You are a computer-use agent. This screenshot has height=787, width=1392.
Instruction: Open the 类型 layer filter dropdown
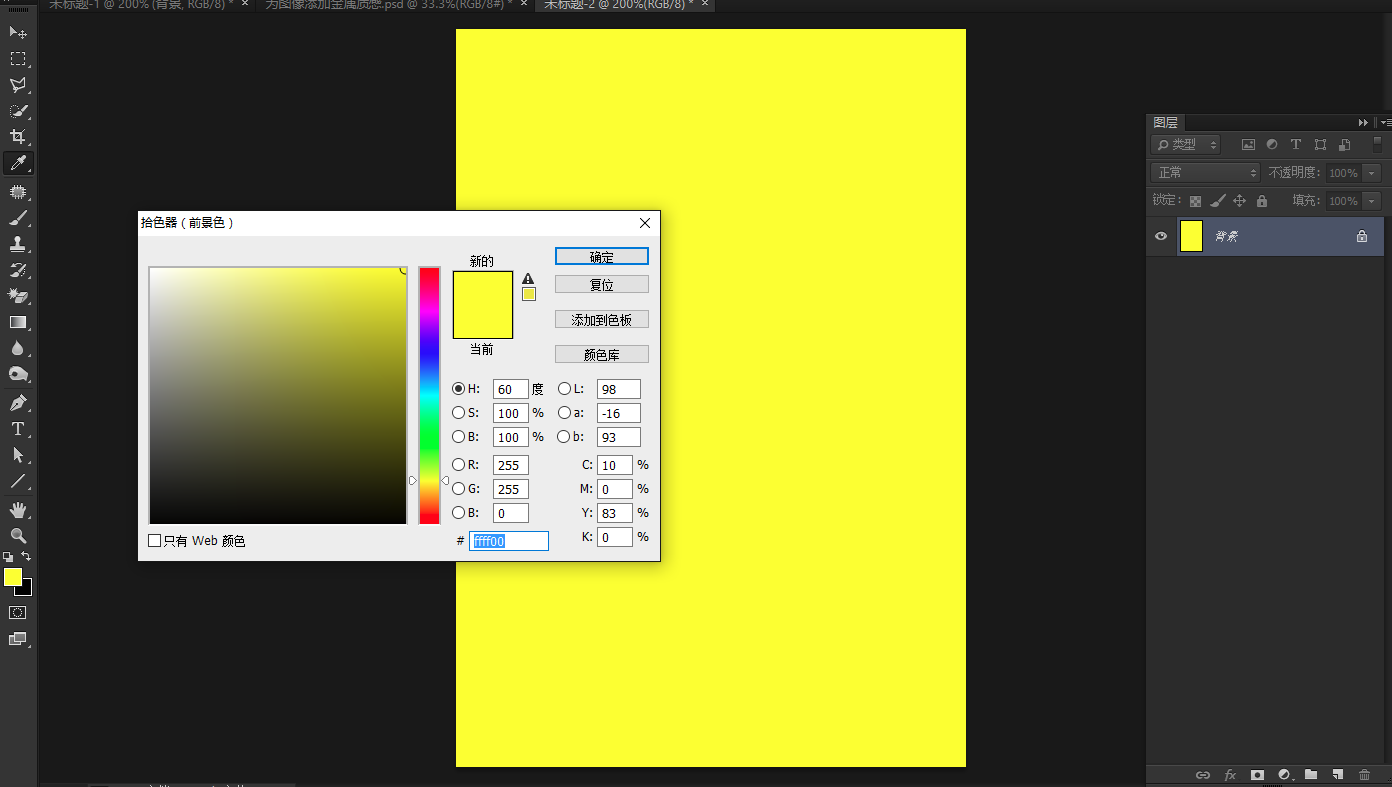[x=1186, y=145]
